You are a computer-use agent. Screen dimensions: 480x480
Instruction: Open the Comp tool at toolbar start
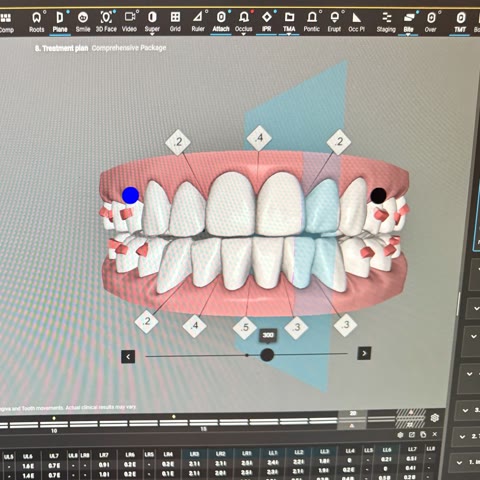click(6, 22)
